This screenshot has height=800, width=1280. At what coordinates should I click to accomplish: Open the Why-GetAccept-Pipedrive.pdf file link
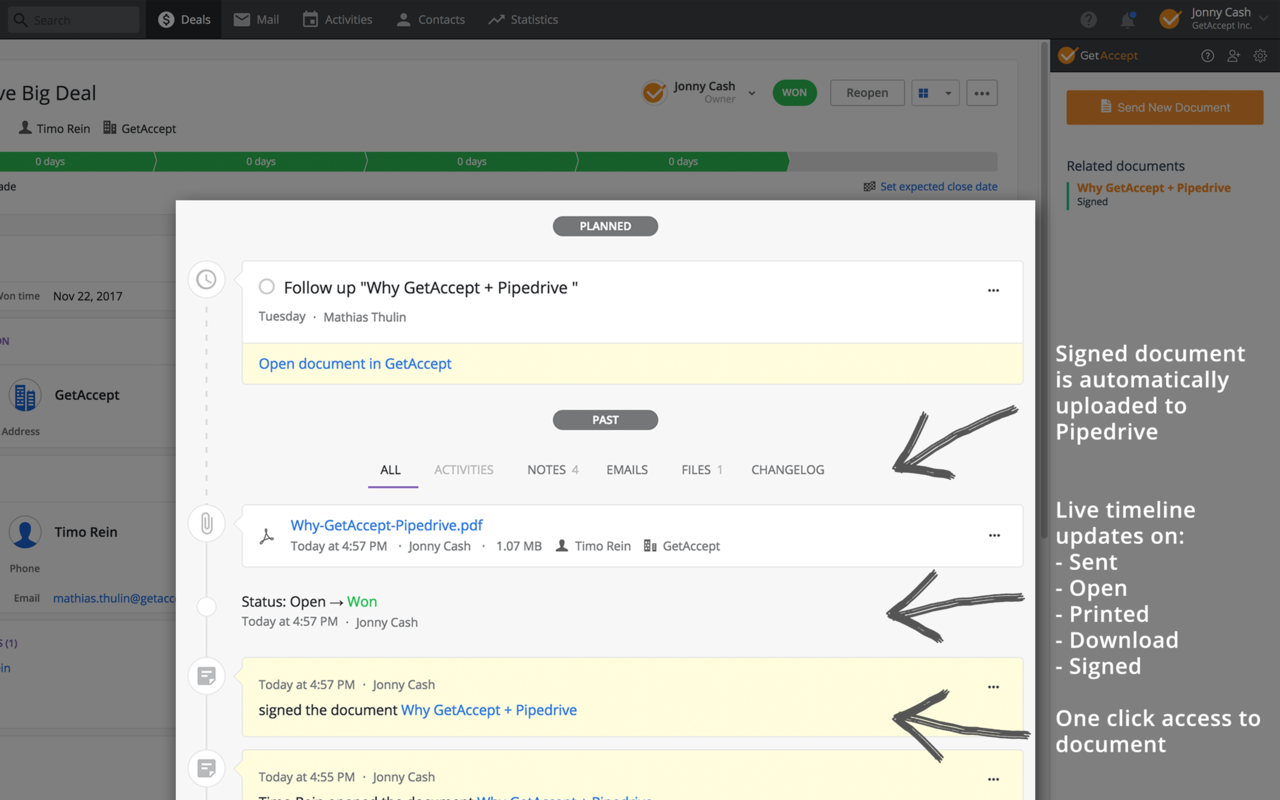click(386, 524)
